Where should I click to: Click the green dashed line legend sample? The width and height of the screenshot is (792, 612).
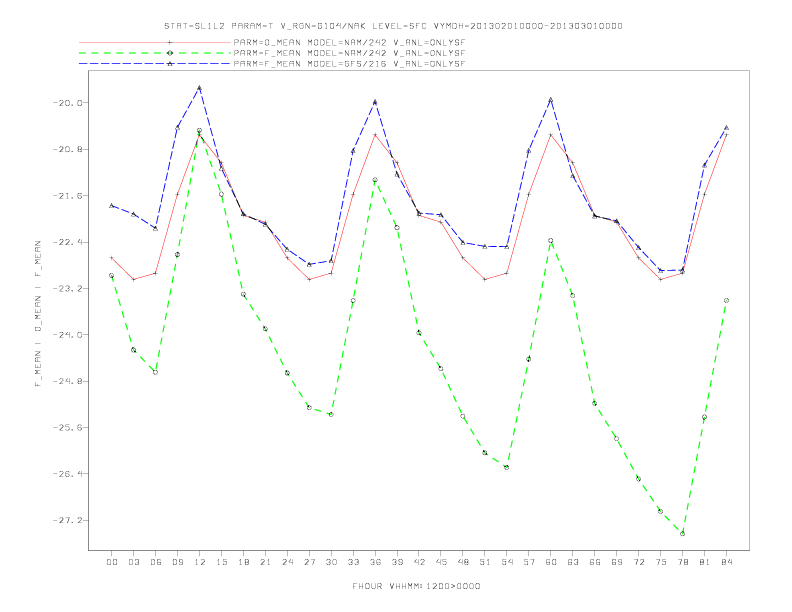click(155, 53)
